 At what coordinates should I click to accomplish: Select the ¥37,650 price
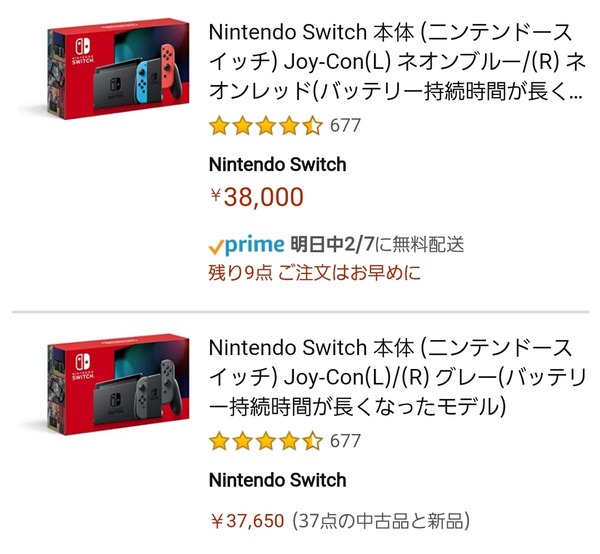pyautogui.click(x=248, y=520)
